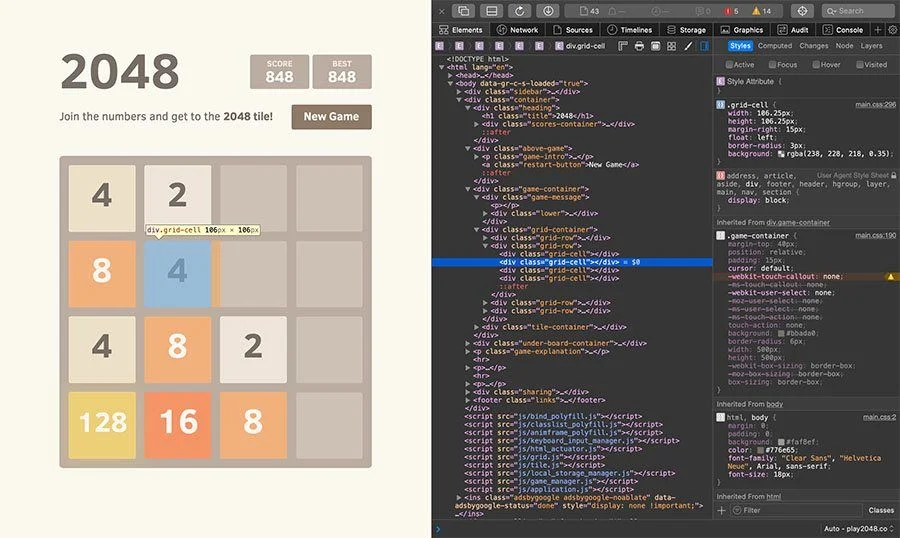
Task: Click the layout grid overlay icon
Action: tap(672, 46)
